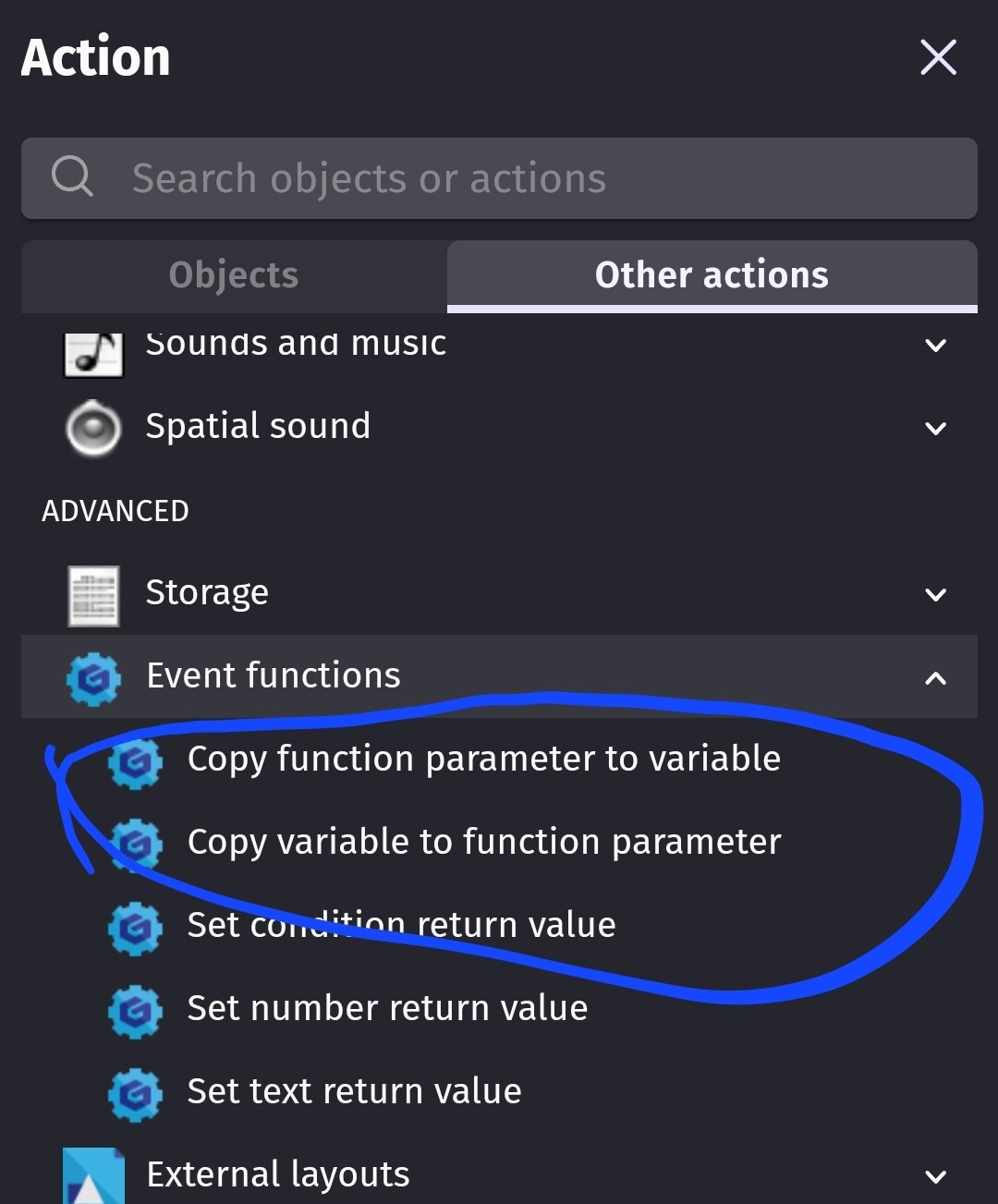This screenshot has width=998, height=1204.
Task: Close the Action dialog
Action: click(938, 57)
